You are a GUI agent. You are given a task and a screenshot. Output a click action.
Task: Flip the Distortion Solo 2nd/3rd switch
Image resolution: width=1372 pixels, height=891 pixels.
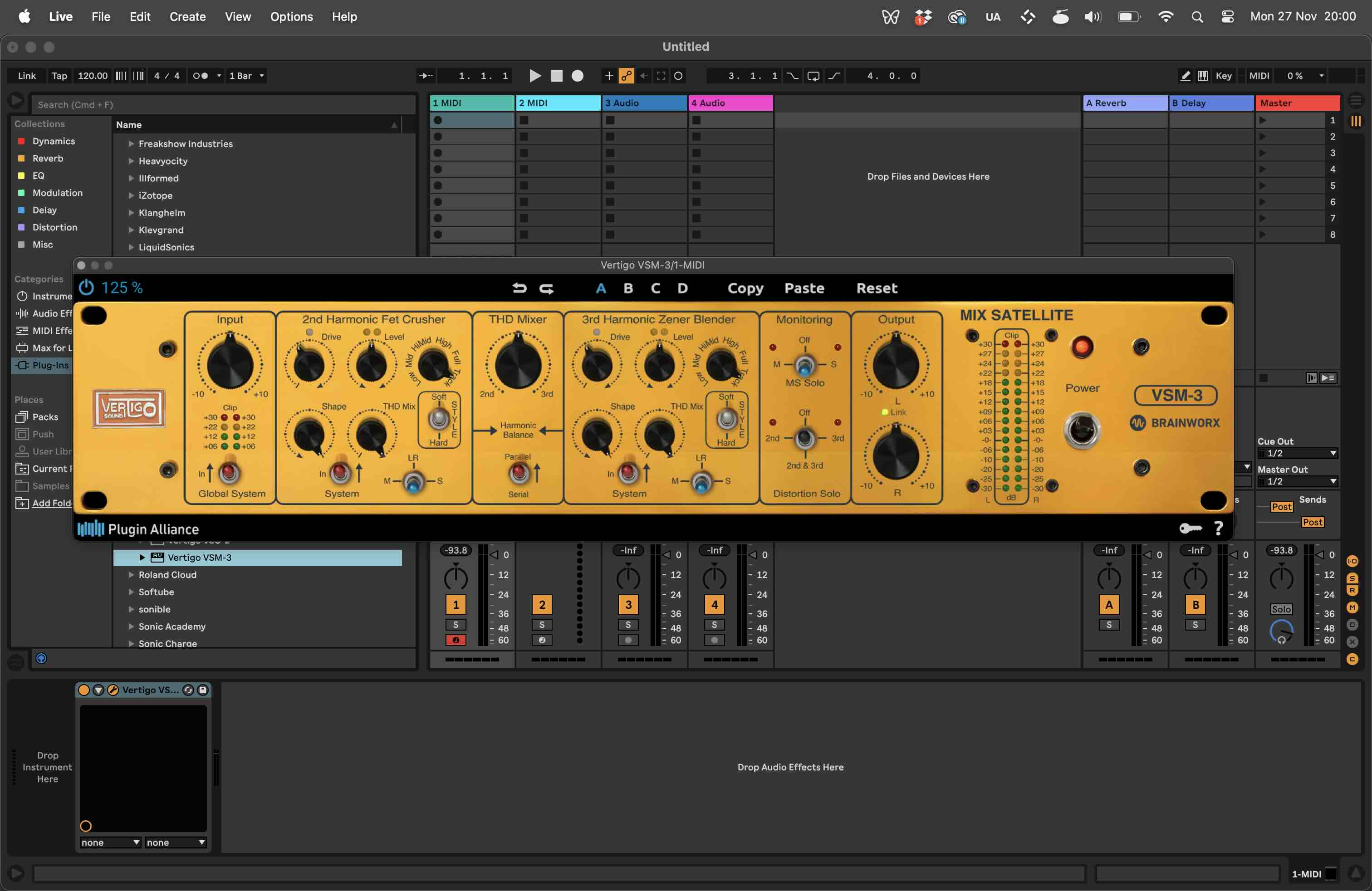click(805, 438)
